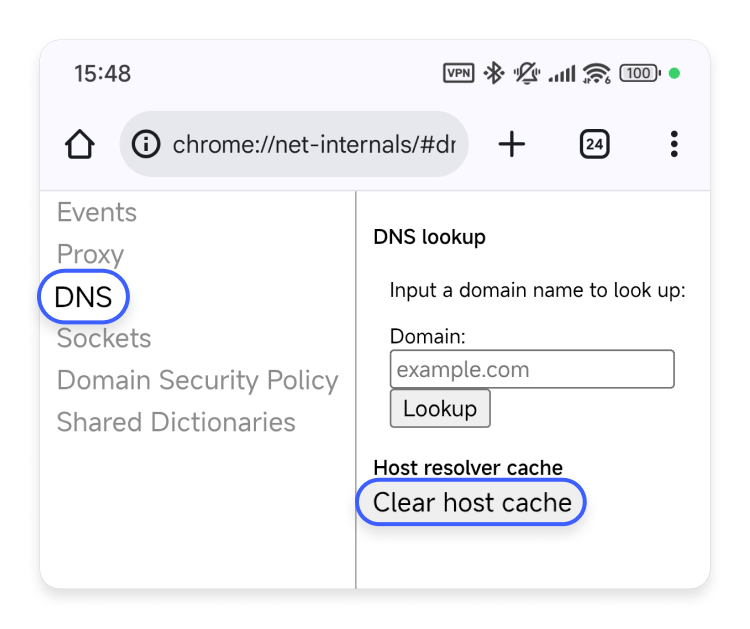Switch to Proxy section
Viewport: 750px width, 629px height.
(90, 254)
